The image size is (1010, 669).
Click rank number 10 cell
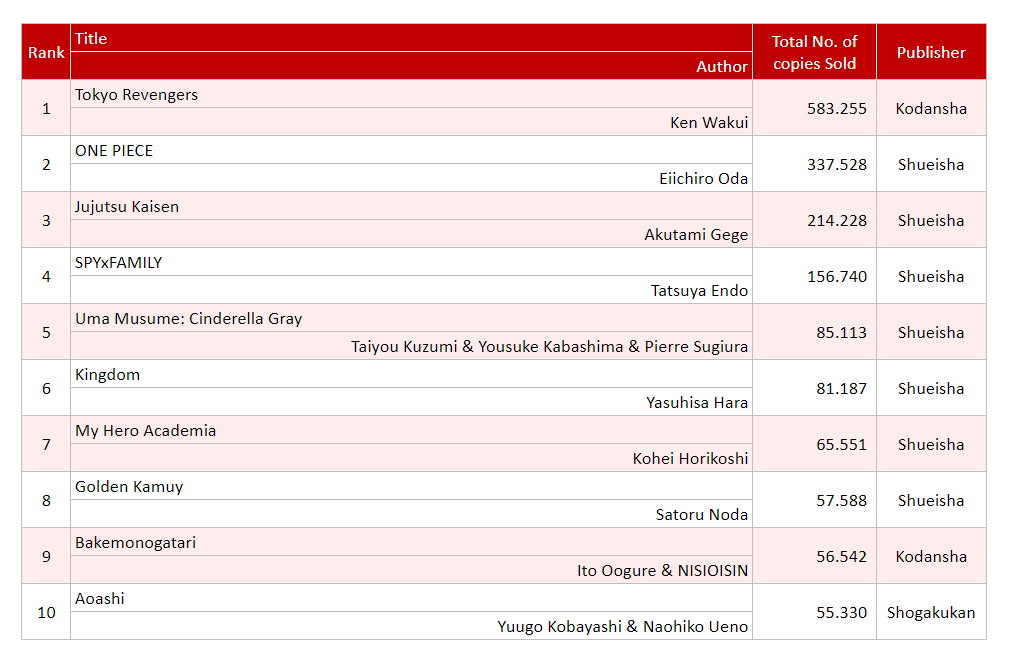[x=46, y=612]
